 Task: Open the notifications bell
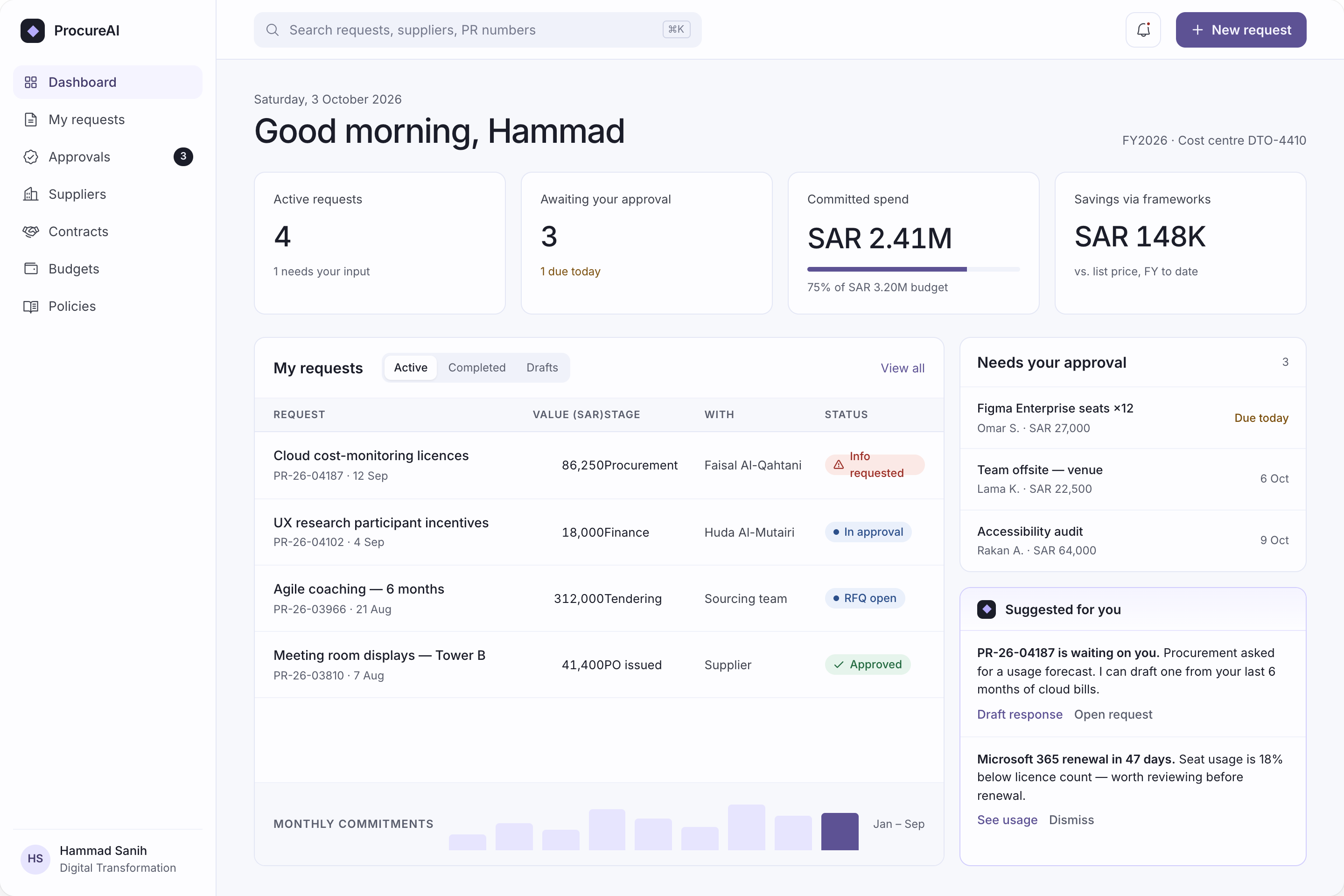(x=1143, y=30)
